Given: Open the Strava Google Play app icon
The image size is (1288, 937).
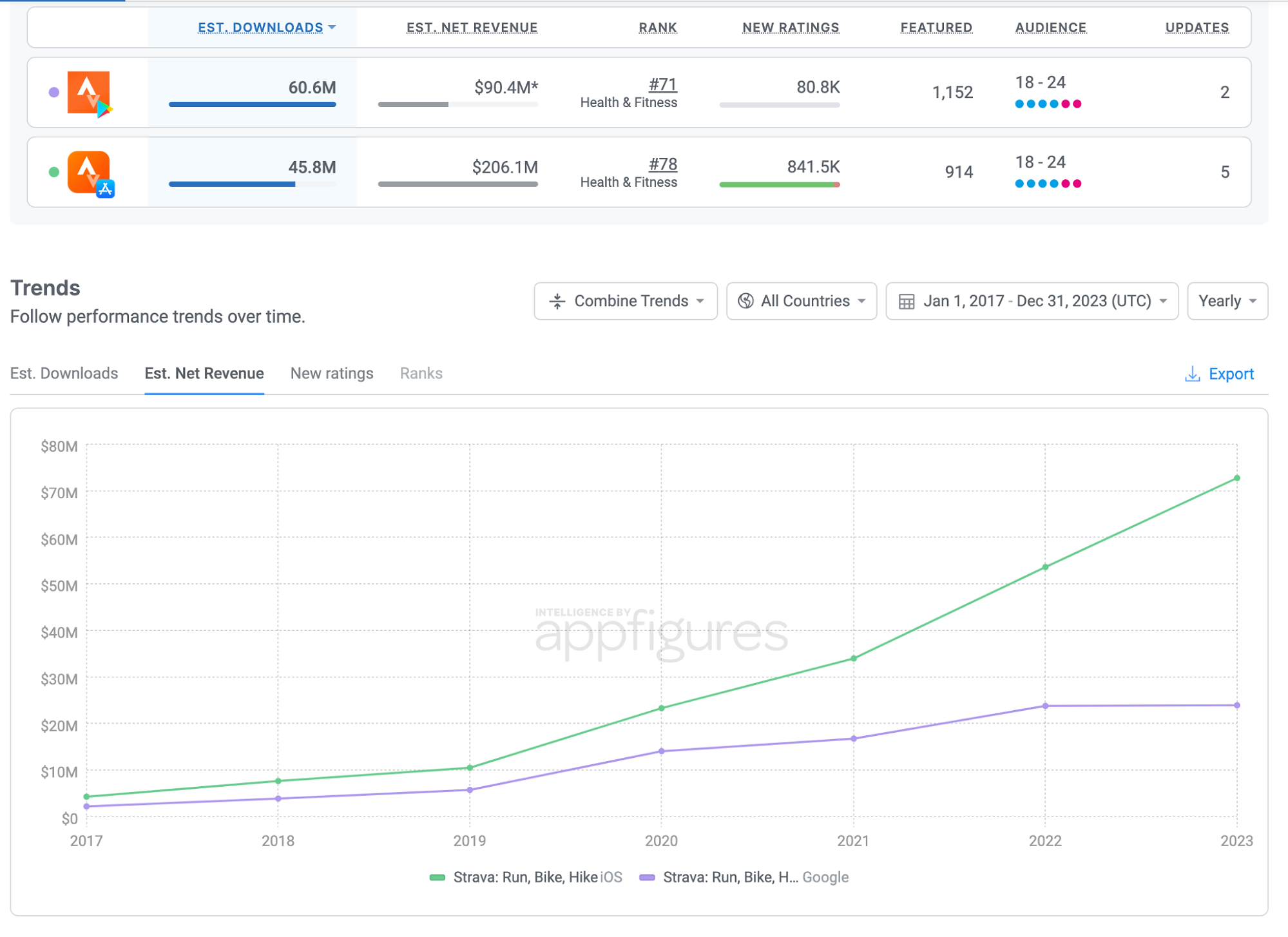Looking at the screenshot, I should [90, 93].
